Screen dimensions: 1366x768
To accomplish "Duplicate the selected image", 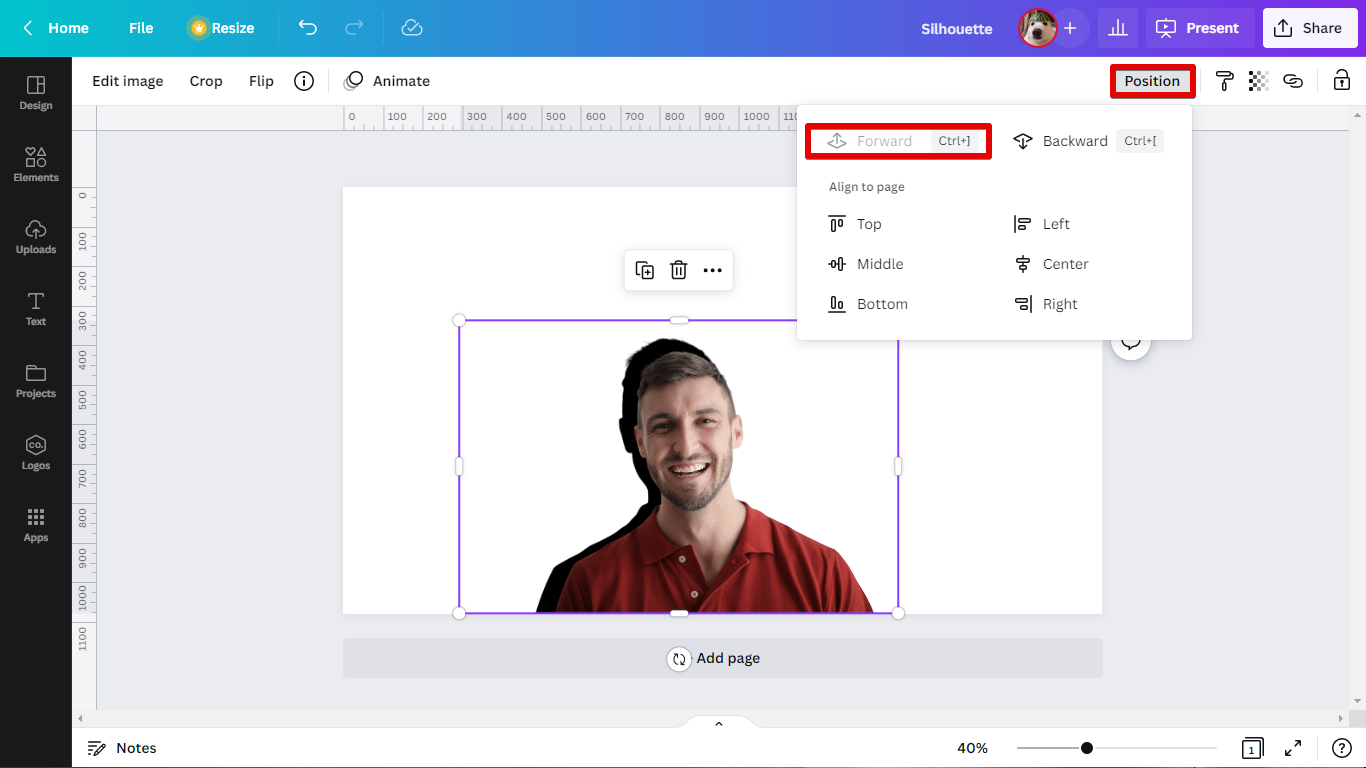I will tap(645, 270).
